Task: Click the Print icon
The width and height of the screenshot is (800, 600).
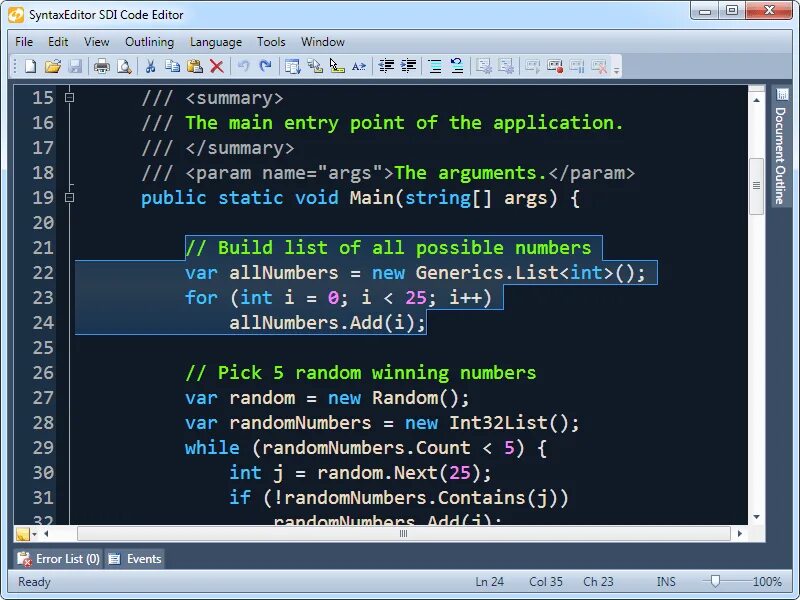Action: coord(102,66)
